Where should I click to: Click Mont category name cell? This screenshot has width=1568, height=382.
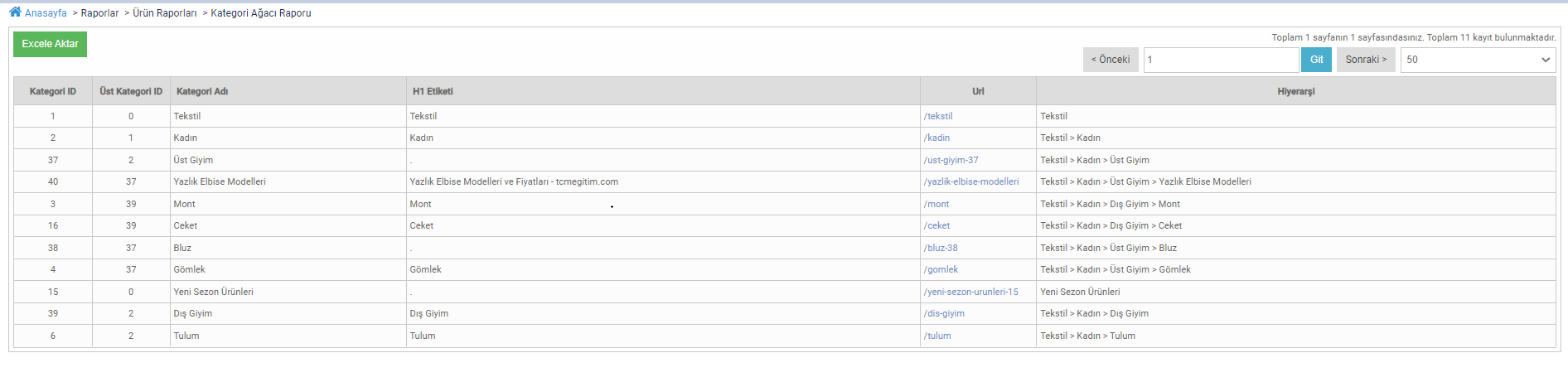point(288,204)
